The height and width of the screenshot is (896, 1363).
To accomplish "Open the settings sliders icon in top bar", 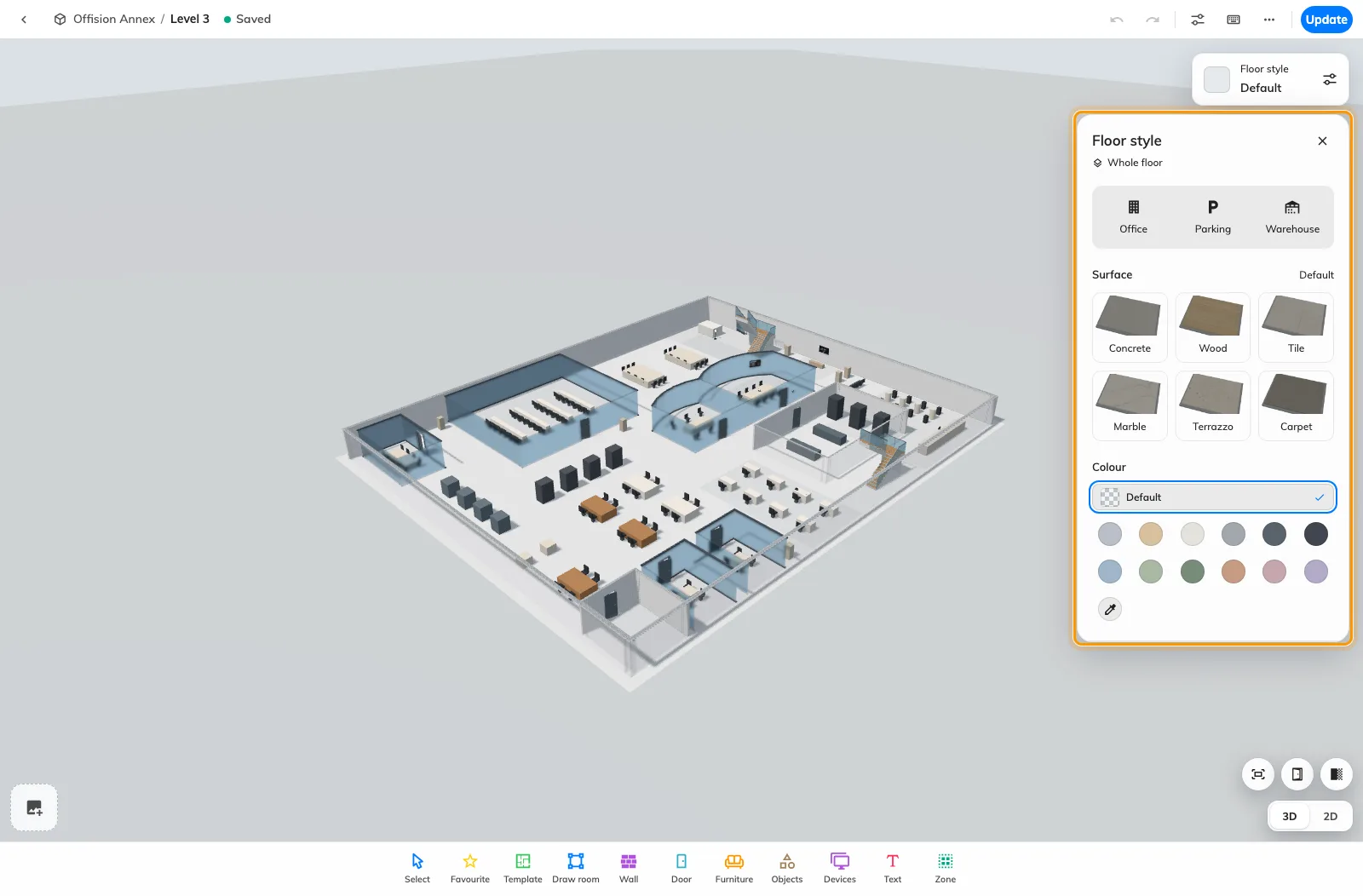I will tap(1198, 20).
